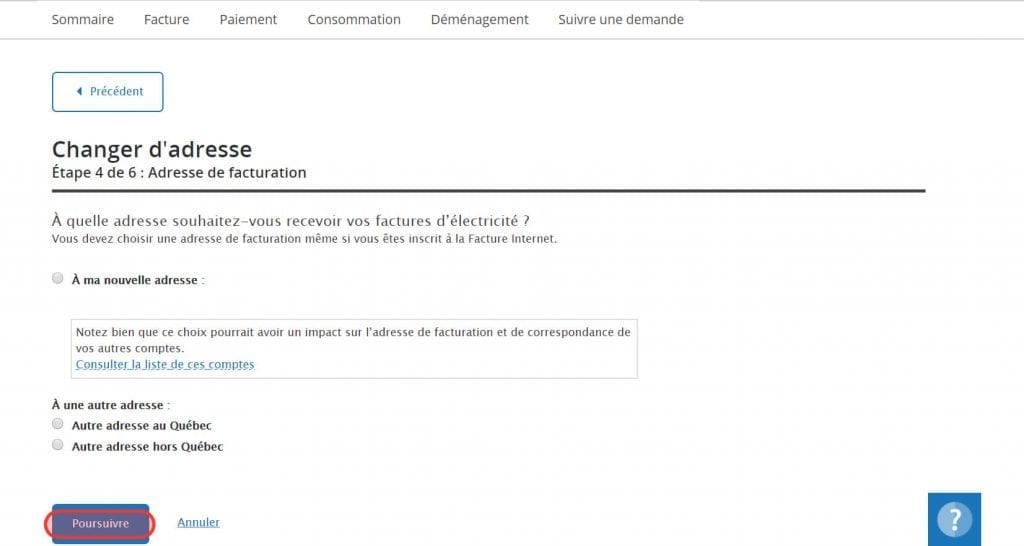Open the Consommation tab
Image resolution: width=1024 pixels, height=546 pixels.
point(354,20)
